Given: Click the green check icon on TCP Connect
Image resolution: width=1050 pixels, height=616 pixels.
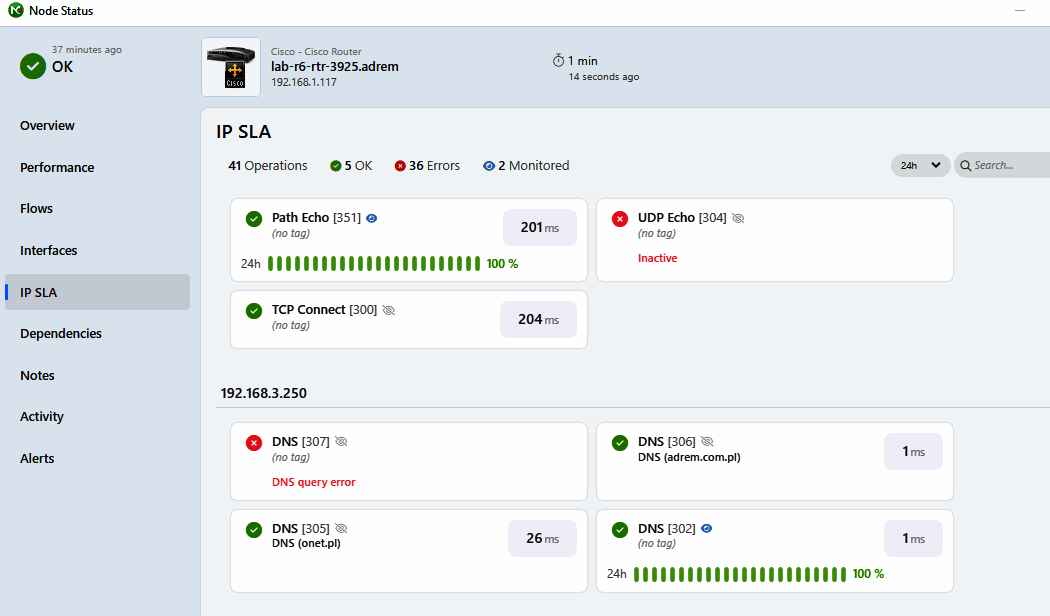Looking at the screenshot, I should pos(254,310).
